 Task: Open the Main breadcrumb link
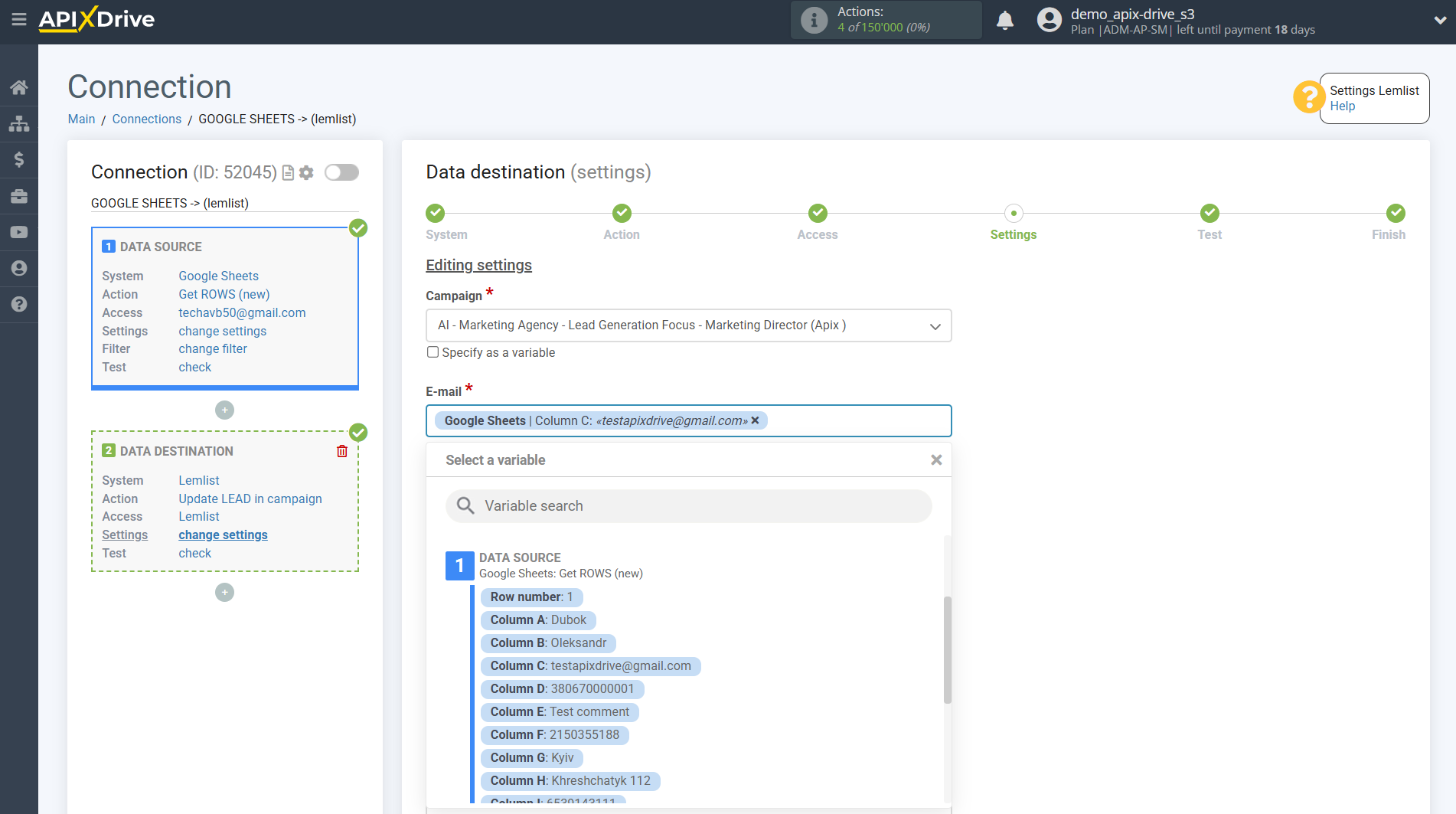tap(81, 119)
